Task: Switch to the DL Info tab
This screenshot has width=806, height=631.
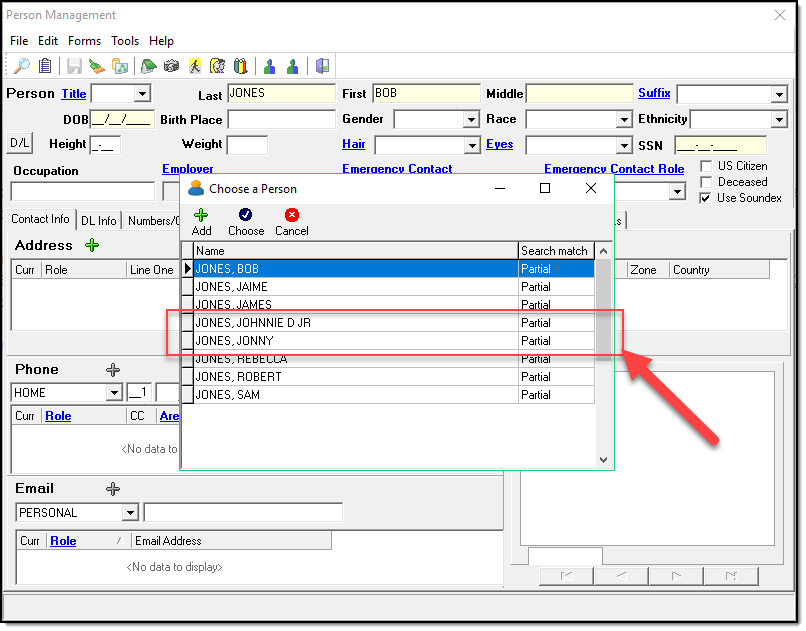Action: coord(99,221)
